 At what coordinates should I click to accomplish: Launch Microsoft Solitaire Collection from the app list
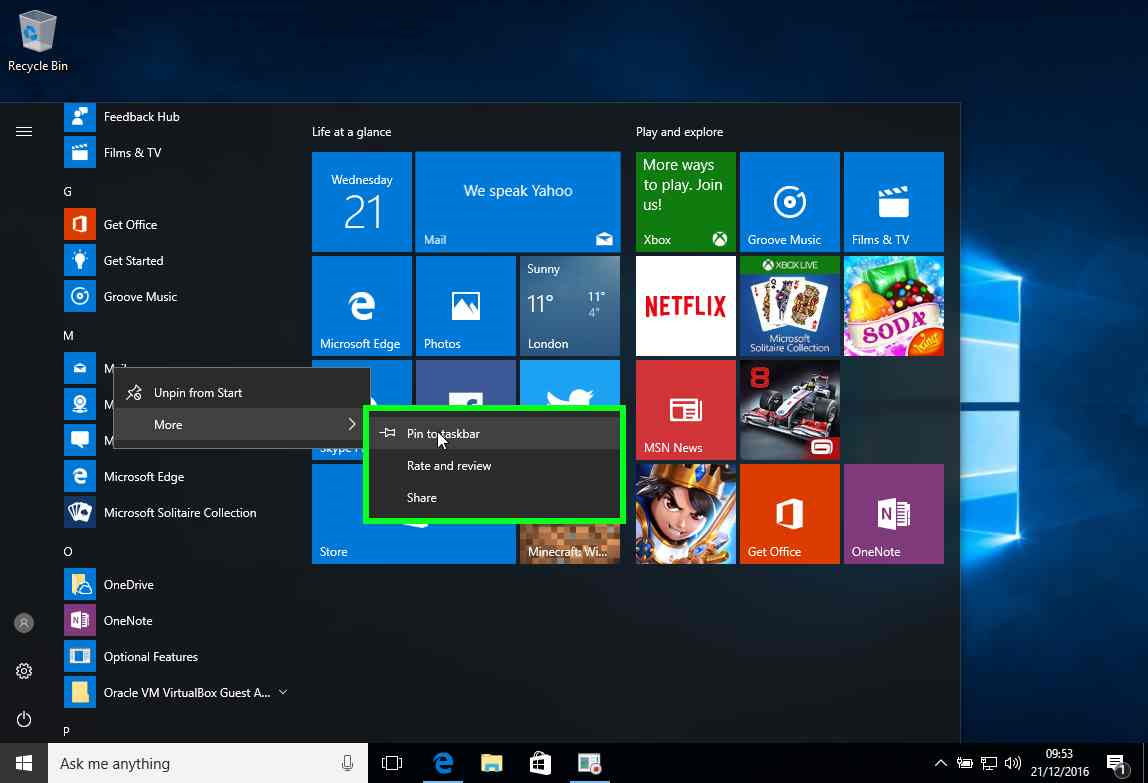coord(160,513)
